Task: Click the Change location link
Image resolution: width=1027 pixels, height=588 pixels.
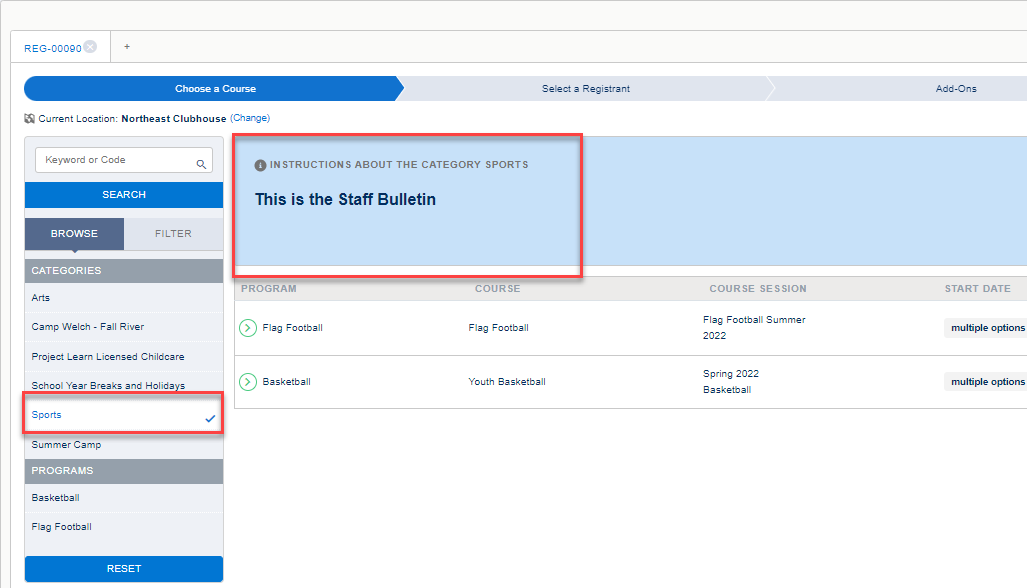Action: point(249,118)
